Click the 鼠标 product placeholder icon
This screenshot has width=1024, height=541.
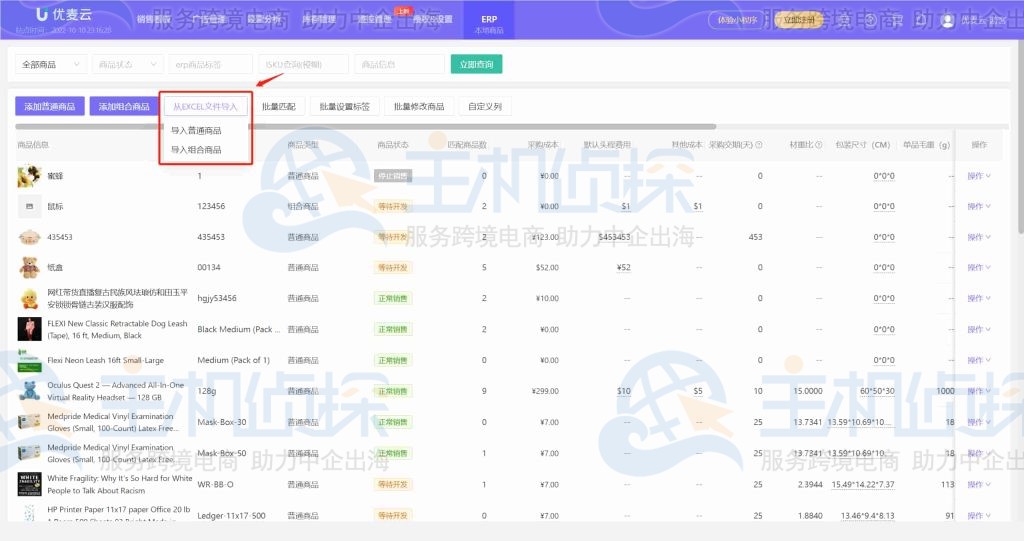pyautogui.click(x=28, y=206)
